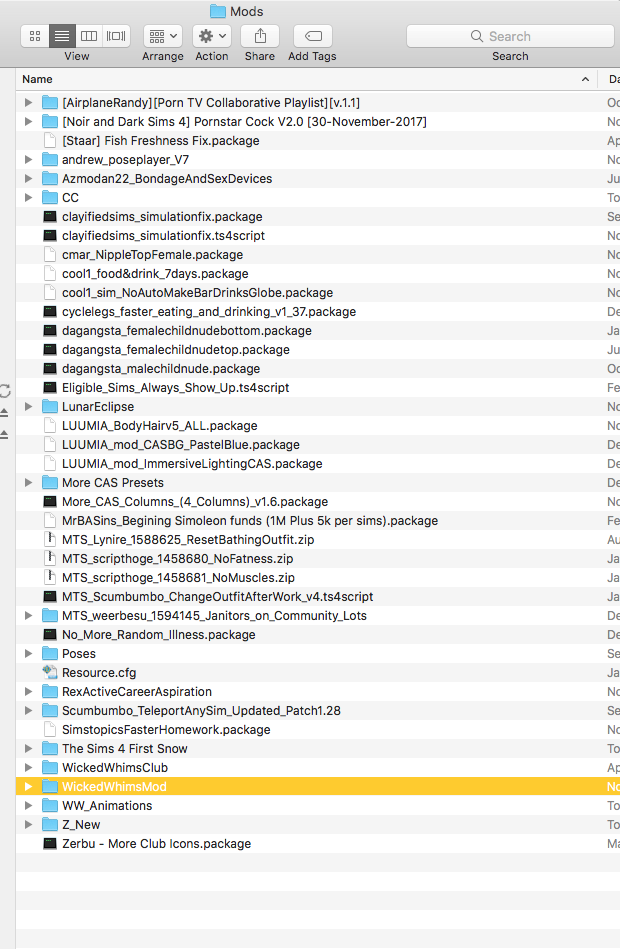Click the Resource.cfg file icon
This screenshot has height=949, width=620.
coord(50,672)
